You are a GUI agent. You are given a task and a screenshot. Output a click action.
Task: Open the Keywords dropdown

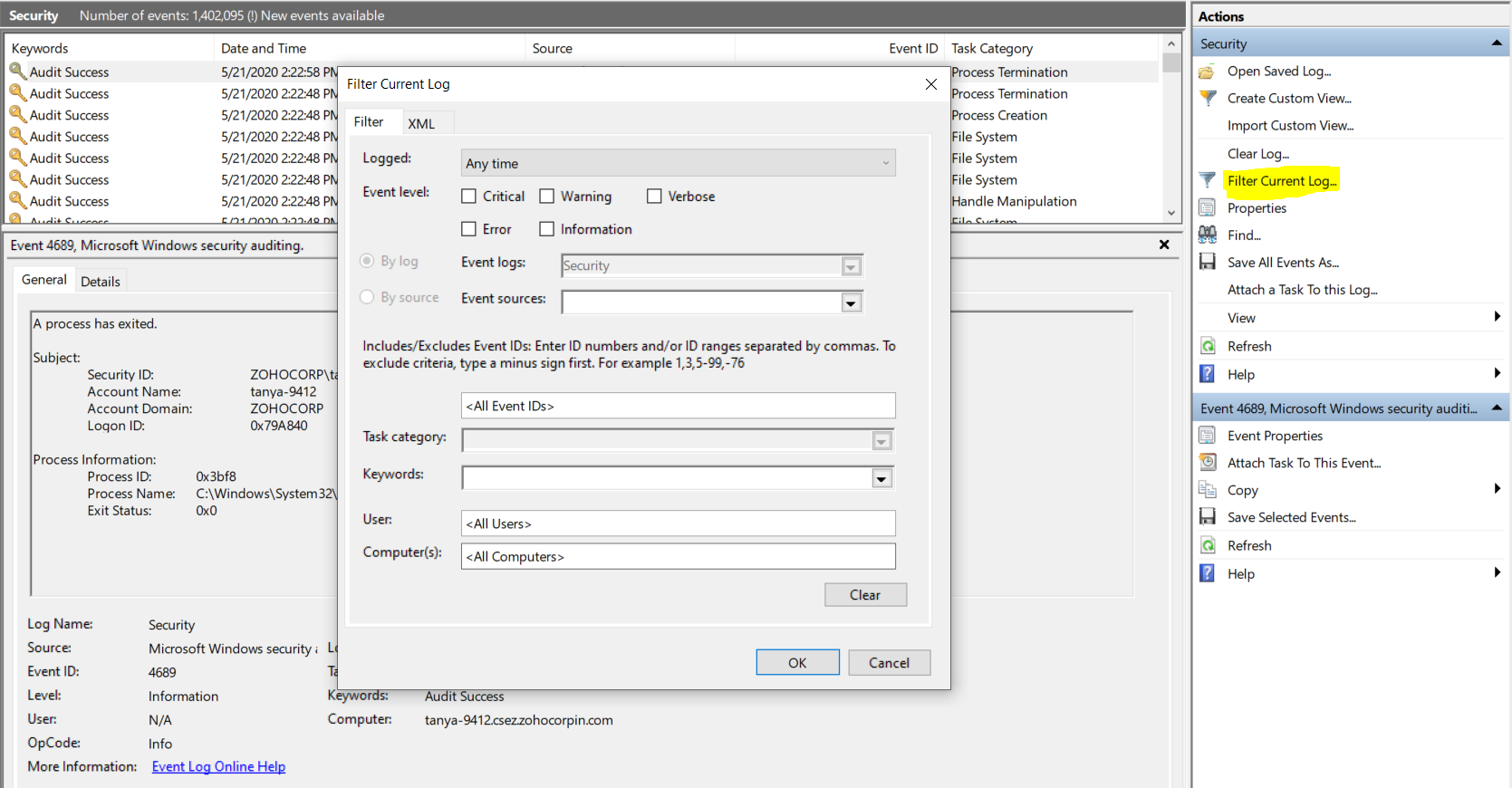(x=881, y=478)
